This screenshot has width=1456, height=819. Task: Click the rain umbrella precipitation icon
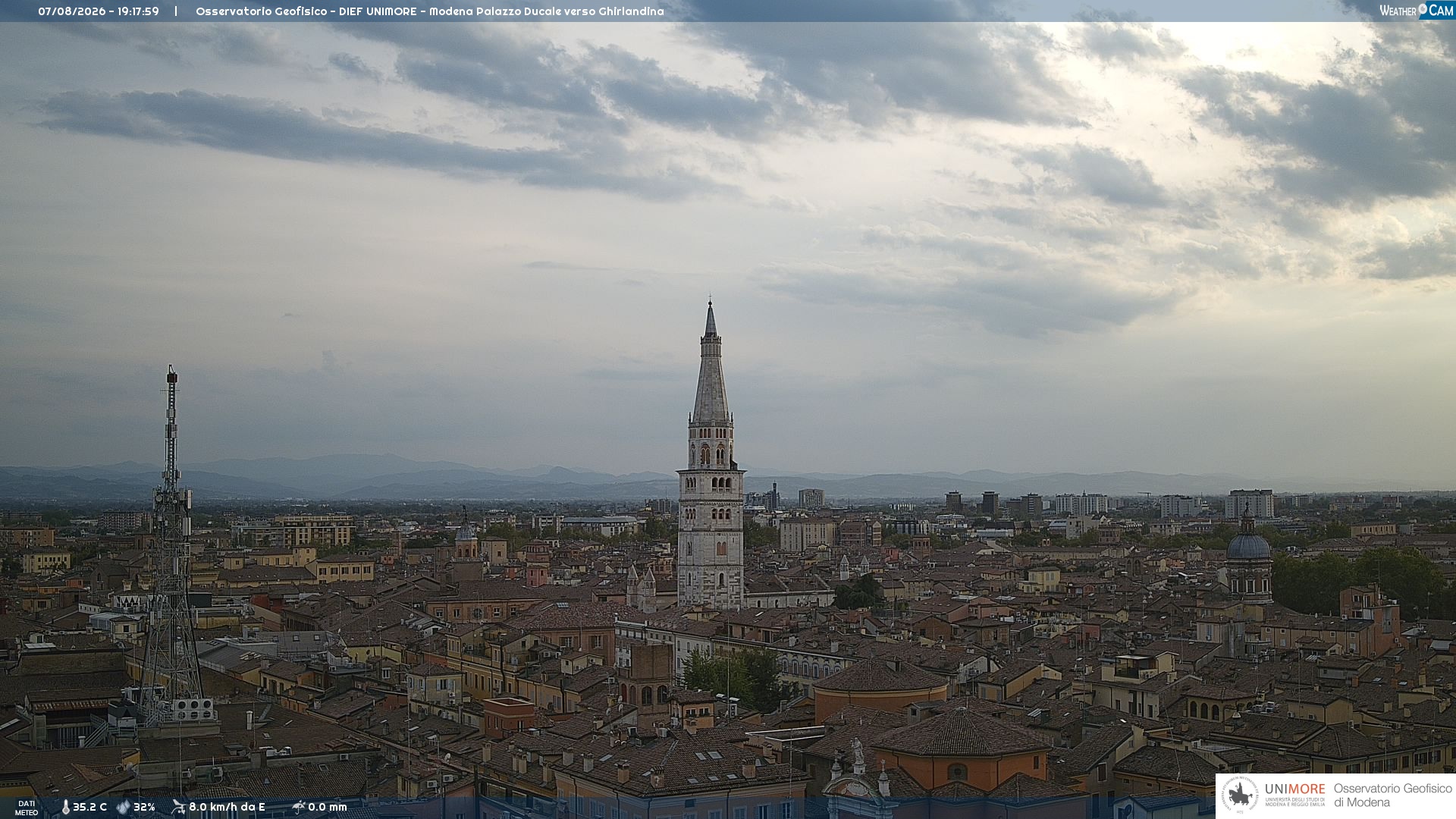(x=298, y=807)
